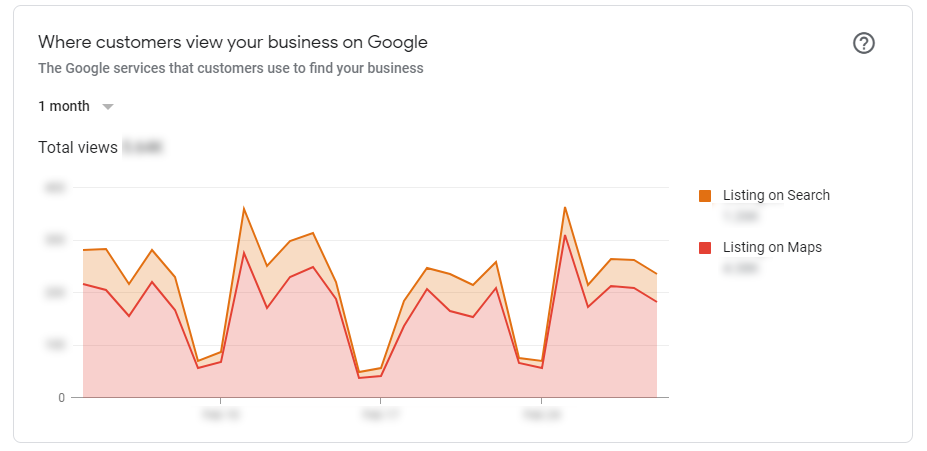Click the help question mark icon

(864, 44)
